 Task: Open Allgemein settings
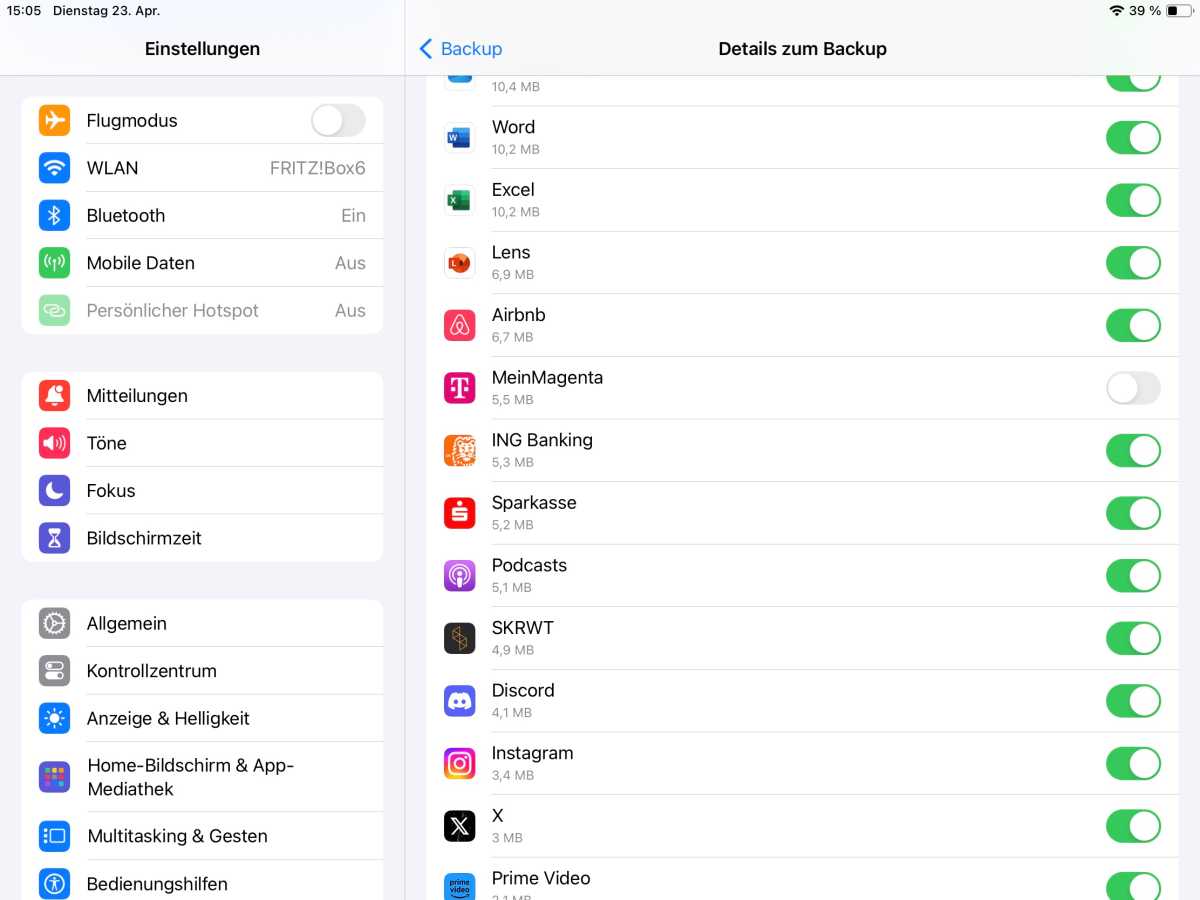(x=202, y=623)
